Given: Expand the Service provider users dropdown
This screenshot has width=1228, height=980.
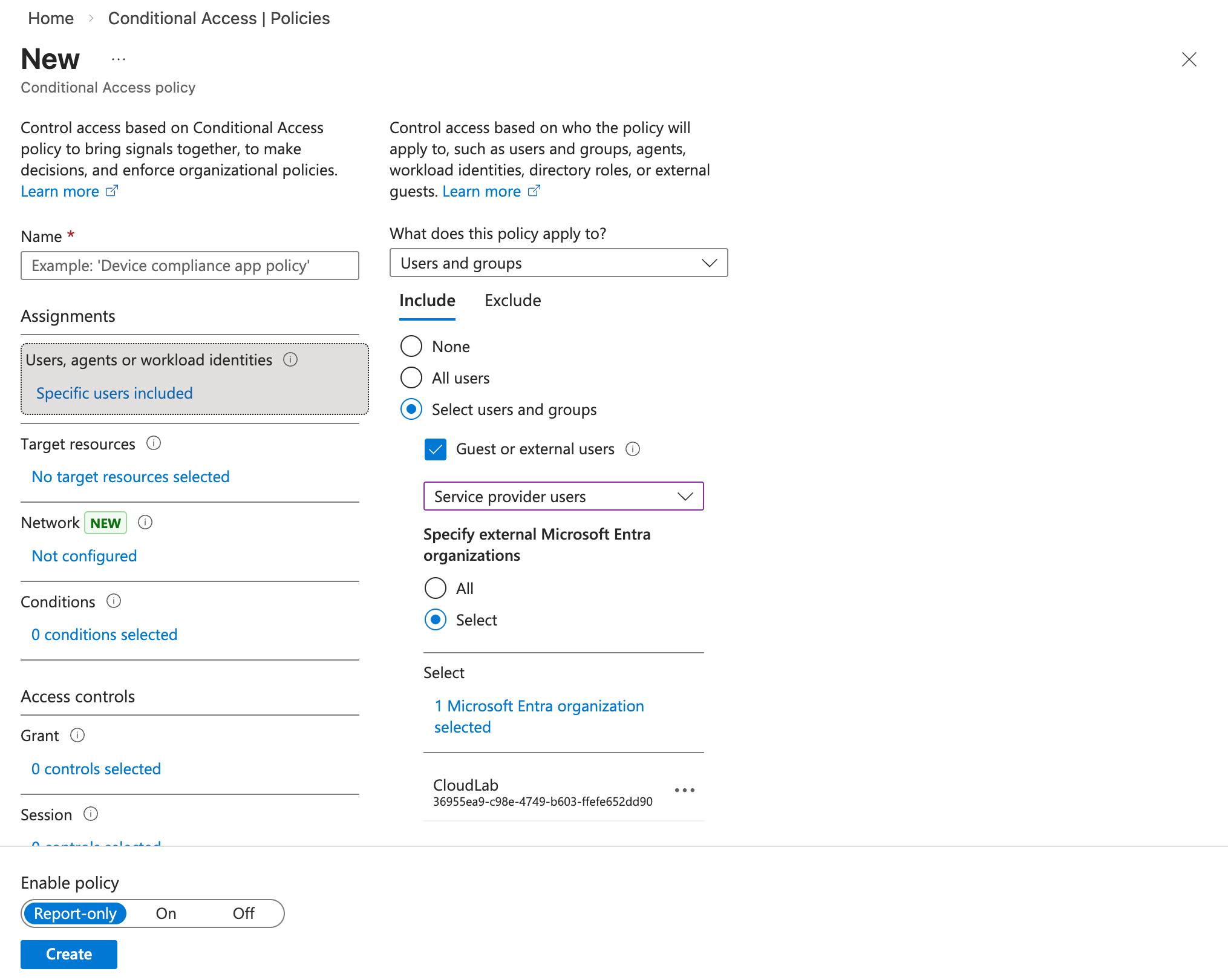Looking at the screenshot, I should (563, 497).
